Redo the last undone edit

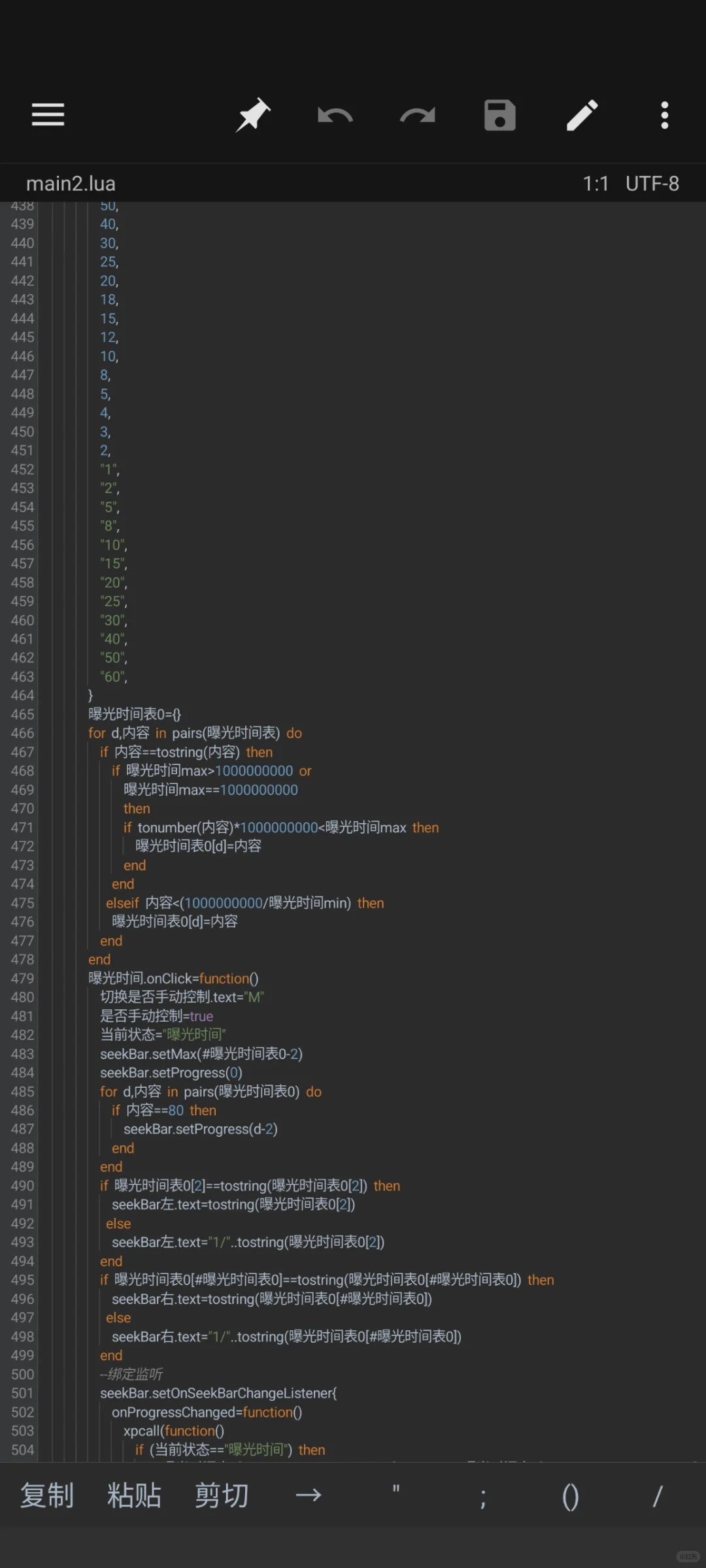(x=418, y=116)
